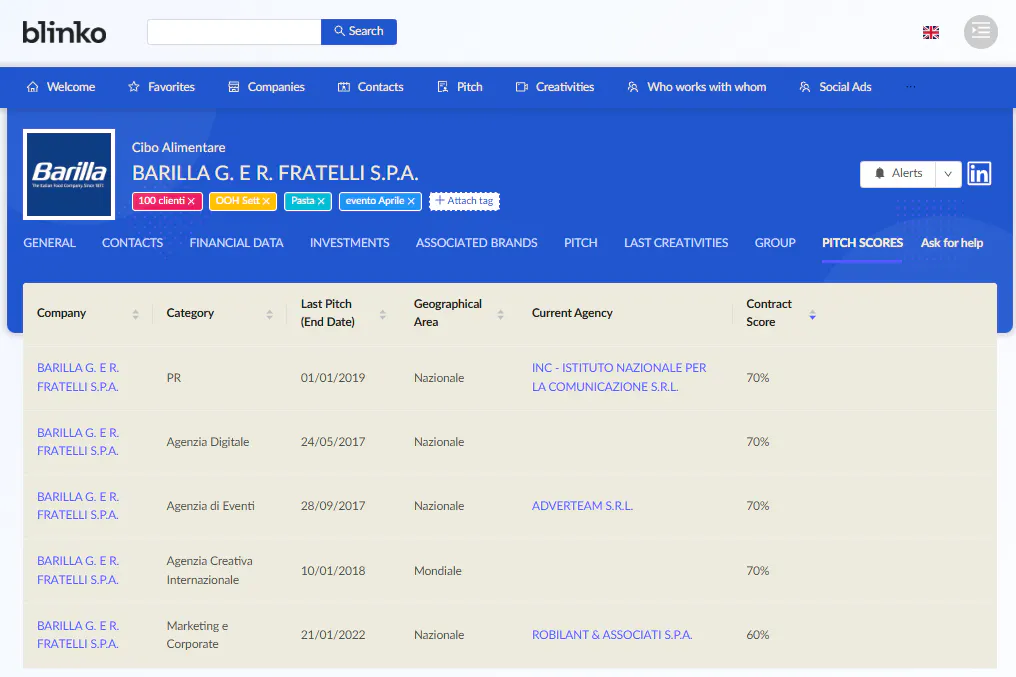Expand the Alerts dropdown arrow

click(x=948, y=174)
